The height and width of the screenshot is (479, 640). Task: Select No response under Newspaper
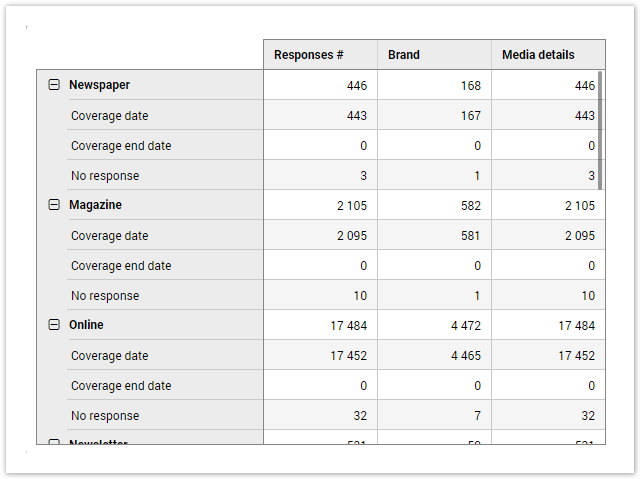click(105, 176)
